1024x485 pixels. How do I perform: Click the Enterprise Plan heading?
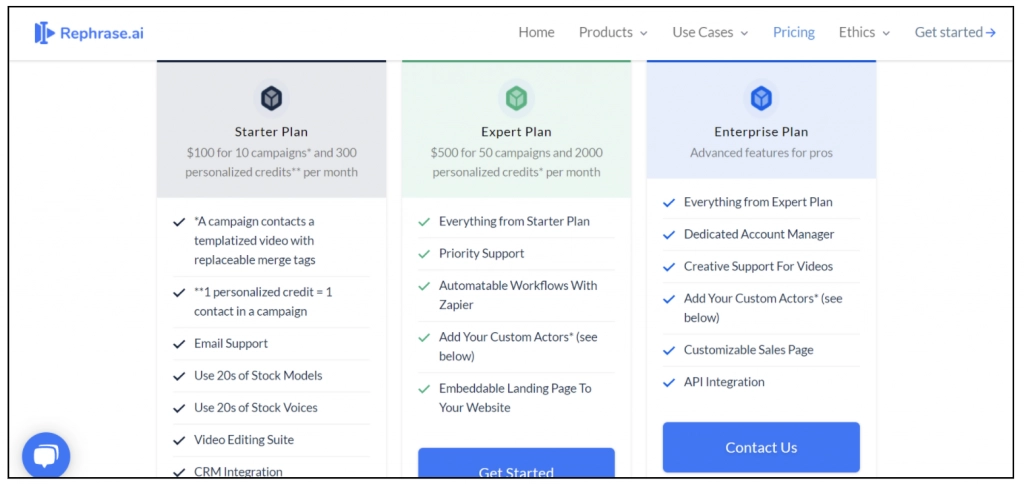(x=761, y=132)
